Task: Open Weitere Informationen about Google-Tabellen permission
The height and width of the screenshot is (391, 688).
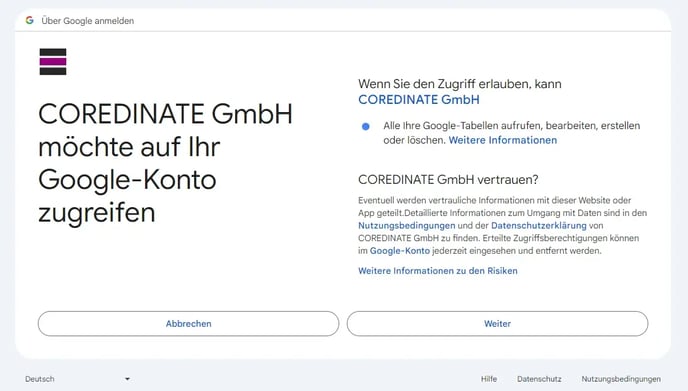Action: pyautogui.click(x=502, y=140)
